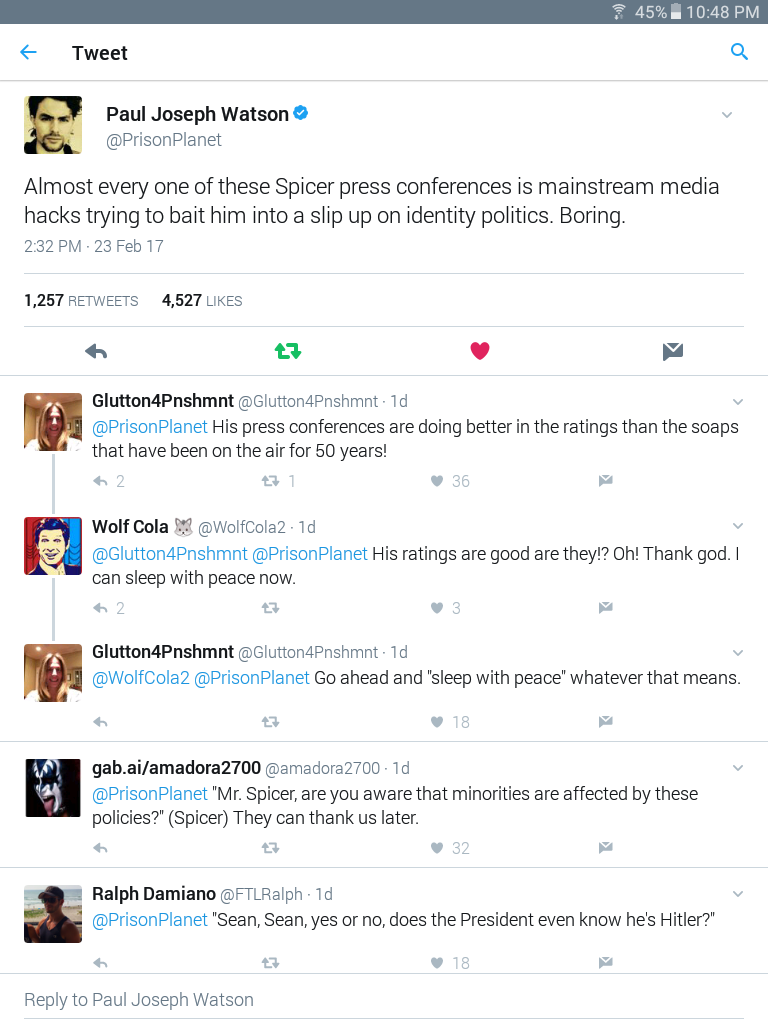View the list of 4,527 likes
Viewport: 768px width, 1024px height.
tap(202, 300)
